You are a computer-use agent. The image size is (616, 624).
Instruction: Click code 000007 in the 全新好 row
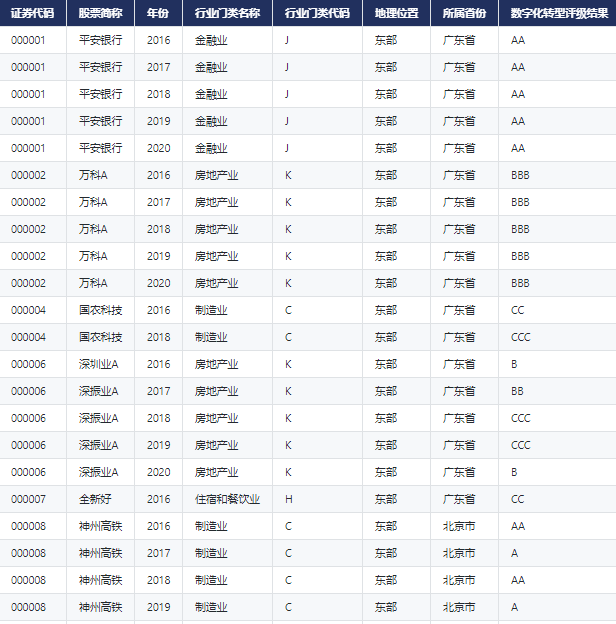point(28,499)
